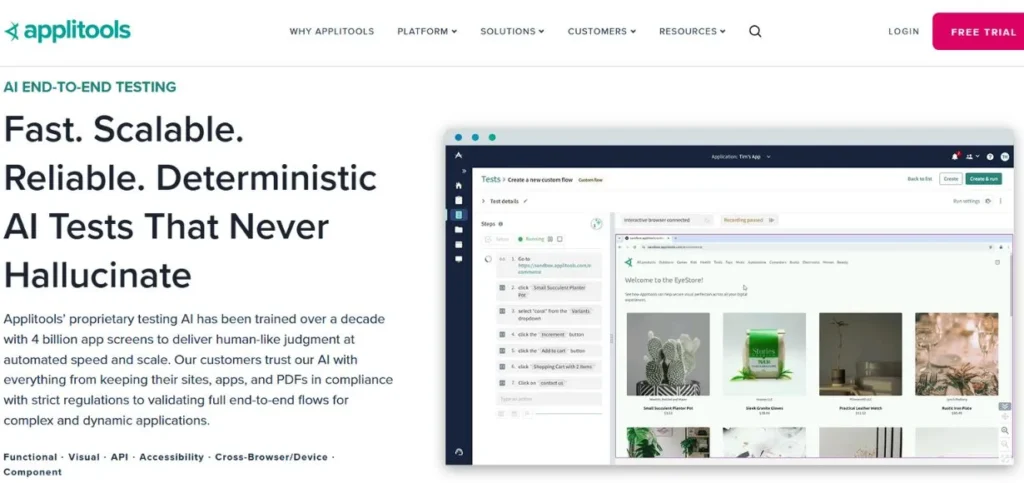Click the help question mark icon
The image size is (1024, 483).
[990, 157]
